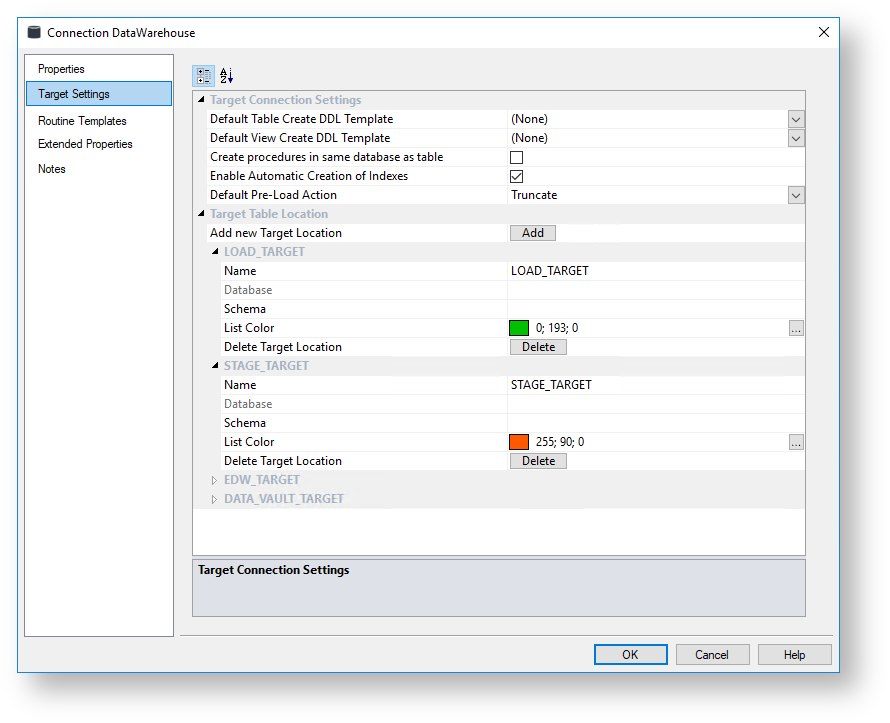Open Default Pre-Load Action dropdown
Viewport: 890px width, 723px height.
point(796,195)
